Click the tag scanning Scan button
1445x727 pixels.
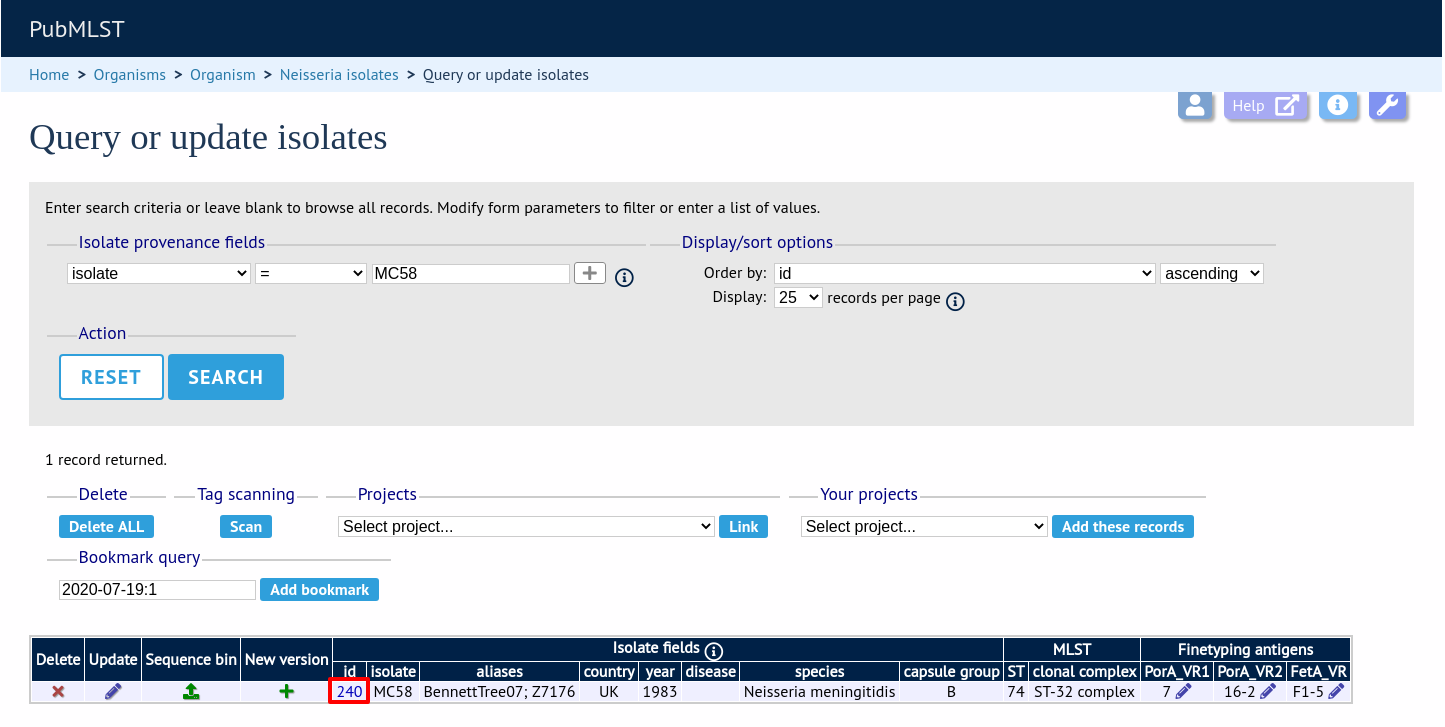(246, 527)
